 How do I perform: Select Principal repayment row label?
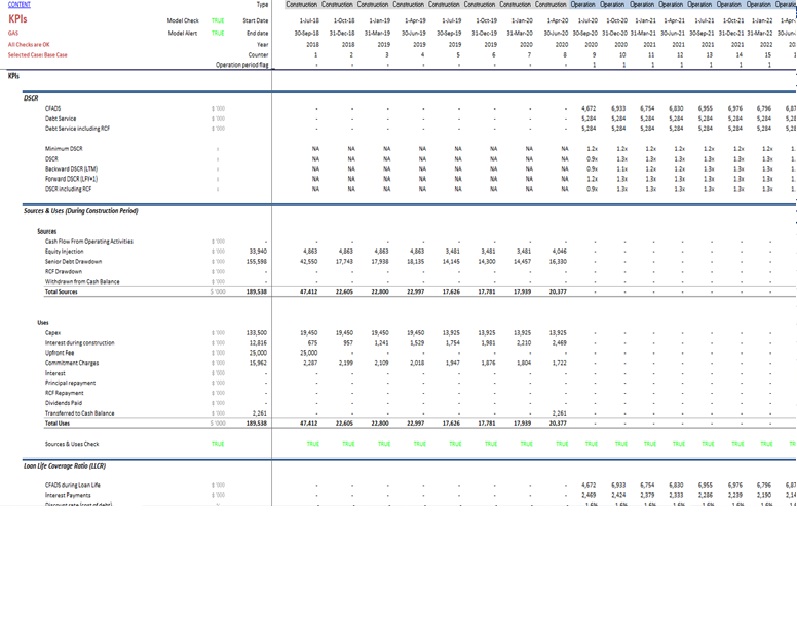click(x=70, y=383)
